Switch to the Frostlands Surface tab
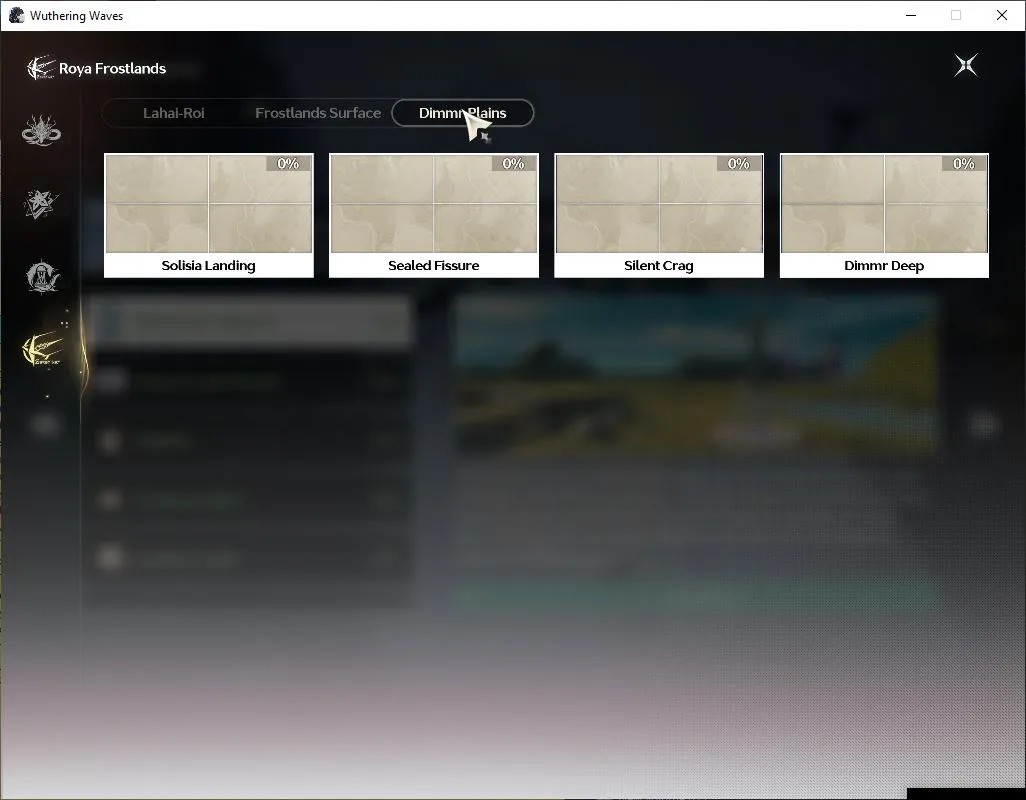This screenshot has width=1026, height=800. (x=318, y=113)
